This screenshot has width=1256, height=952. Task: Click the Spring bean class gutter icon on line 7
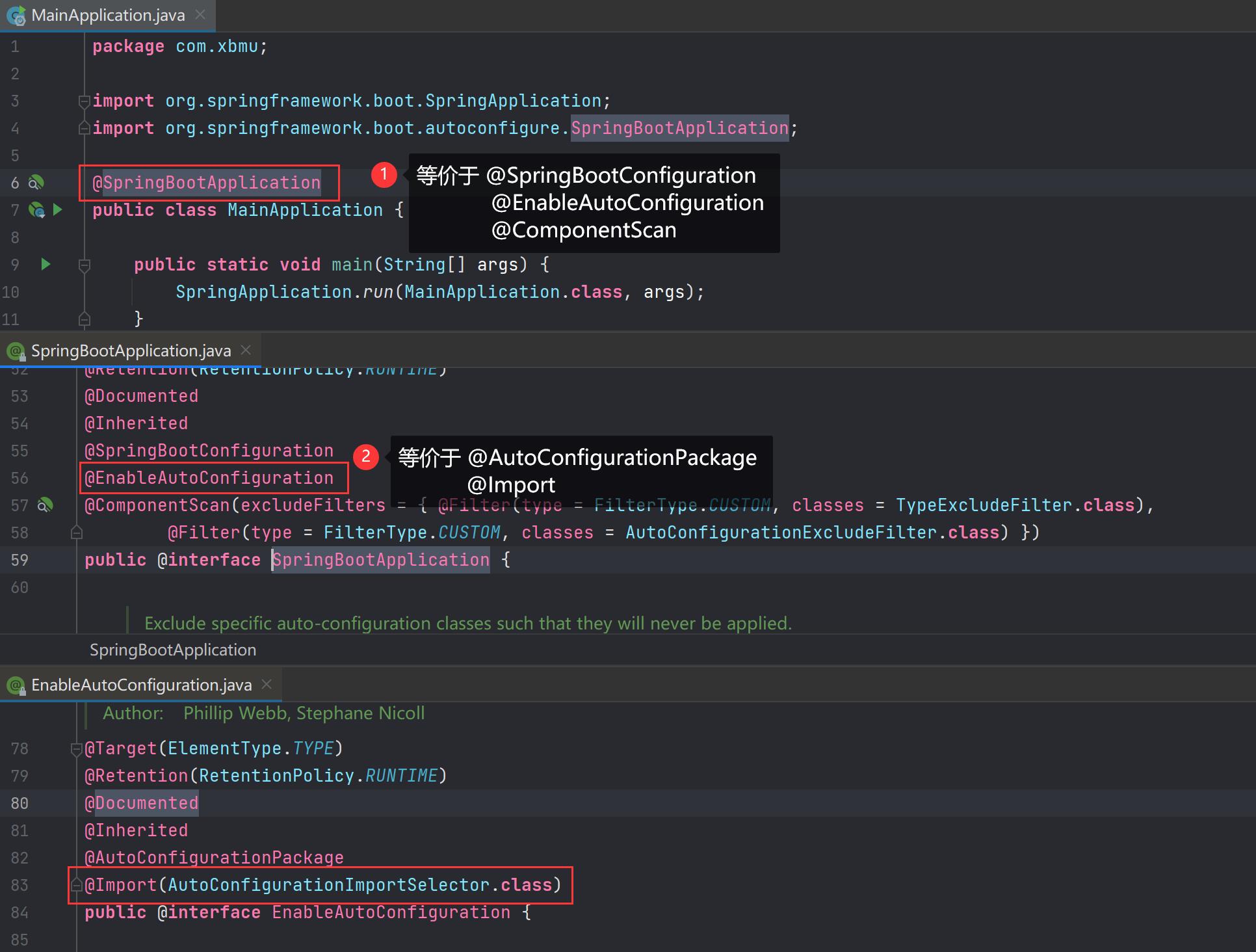pos(36,210)
